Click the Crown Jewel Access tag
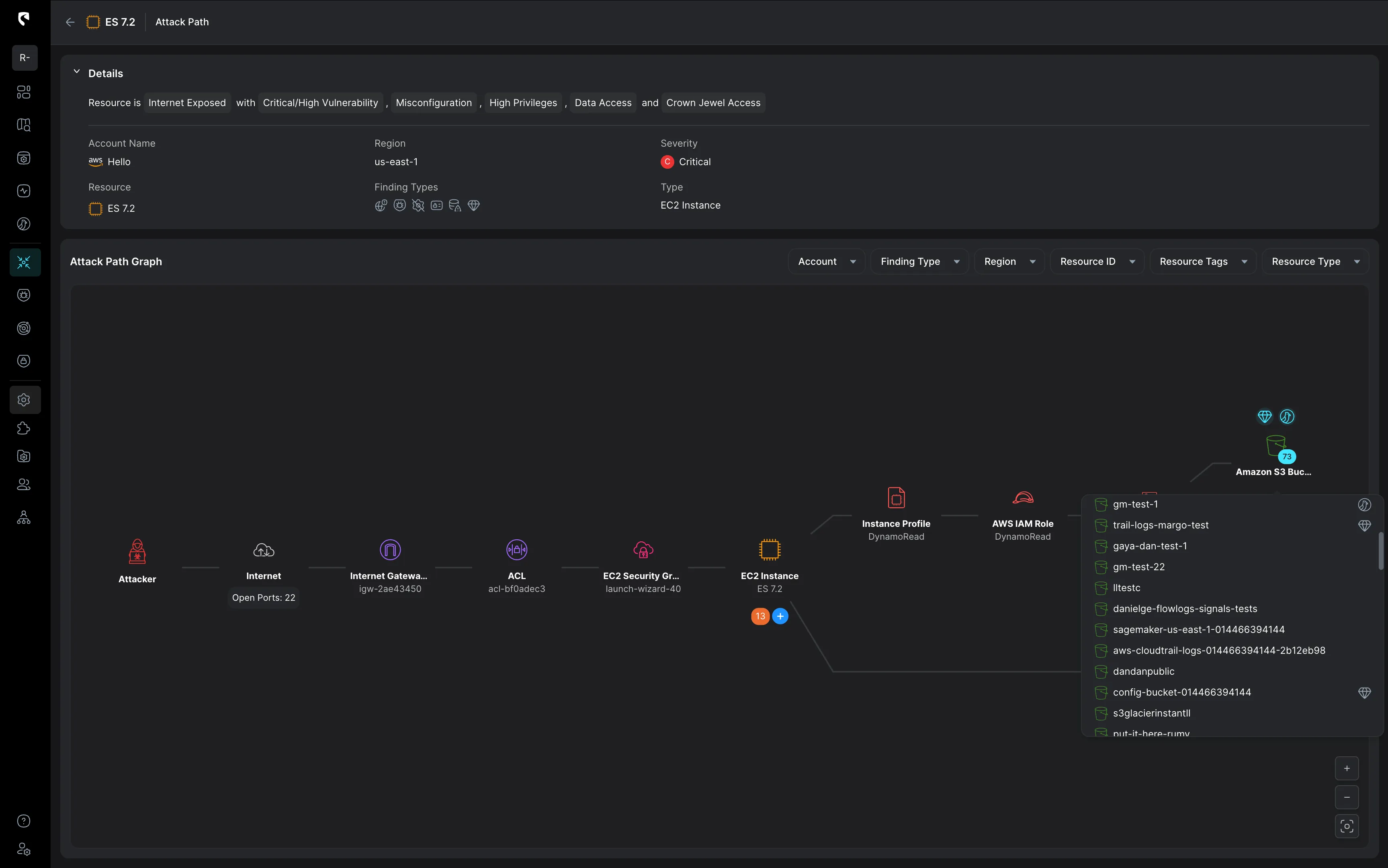This screenshot has height=868, width=1388. pyautogui.click(x=713, y=103)
